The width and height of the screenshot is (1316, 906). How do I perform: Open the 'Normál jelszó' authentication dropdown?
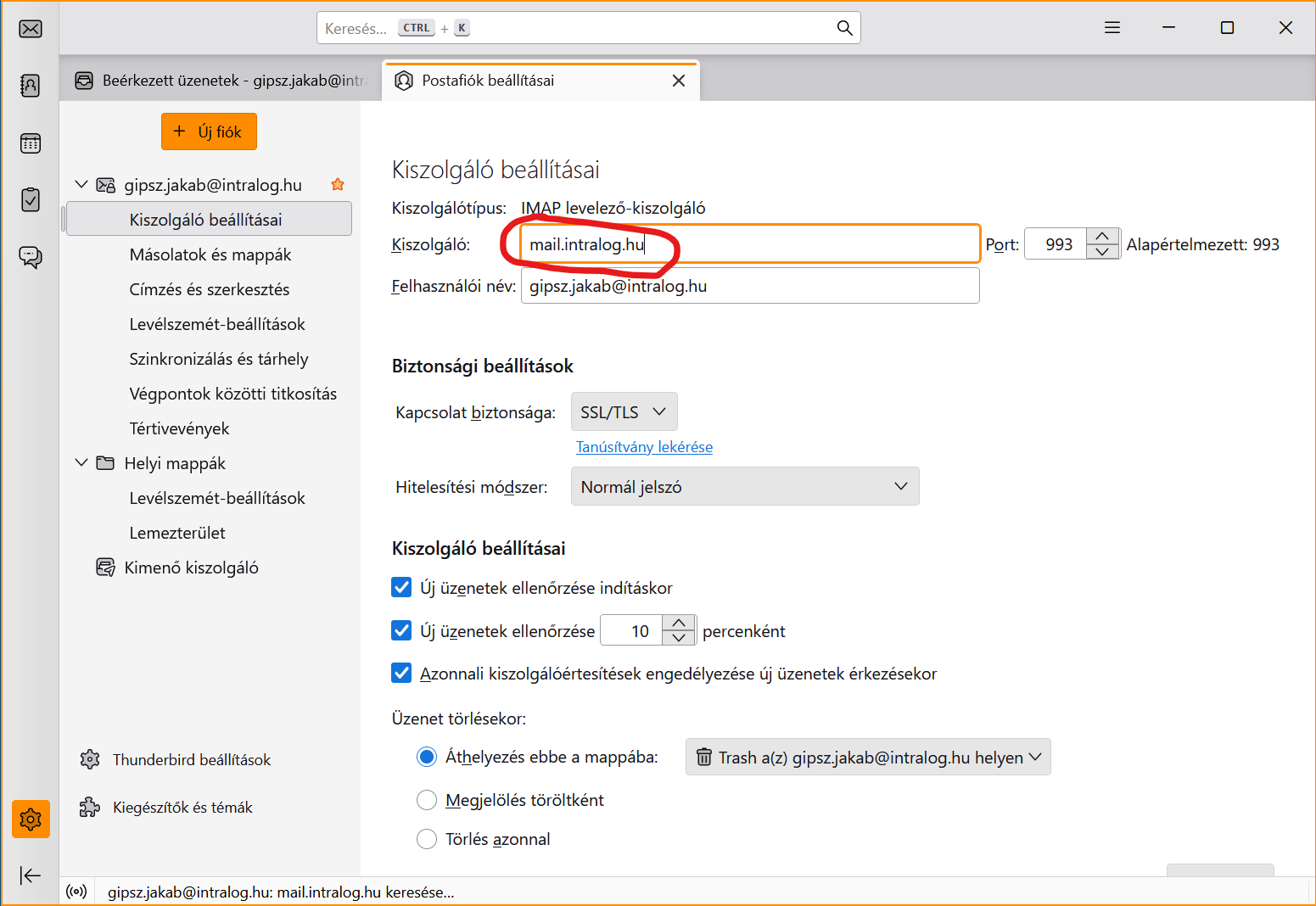pyautogui.click(x=744, y=487)
